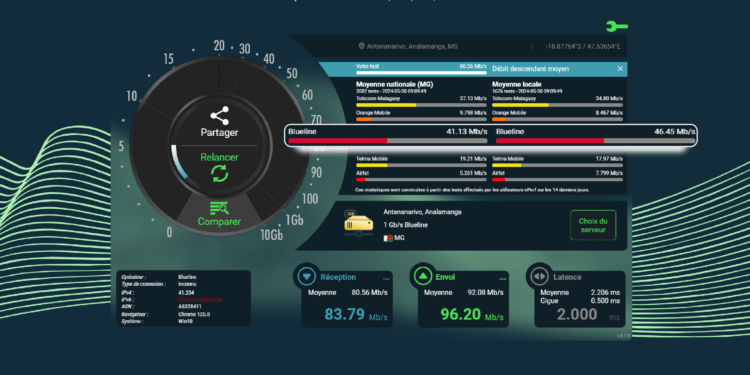The image size is (750, 375).
Task: Click the Latence double-arrow icon
Action: [x=540, y=276]
